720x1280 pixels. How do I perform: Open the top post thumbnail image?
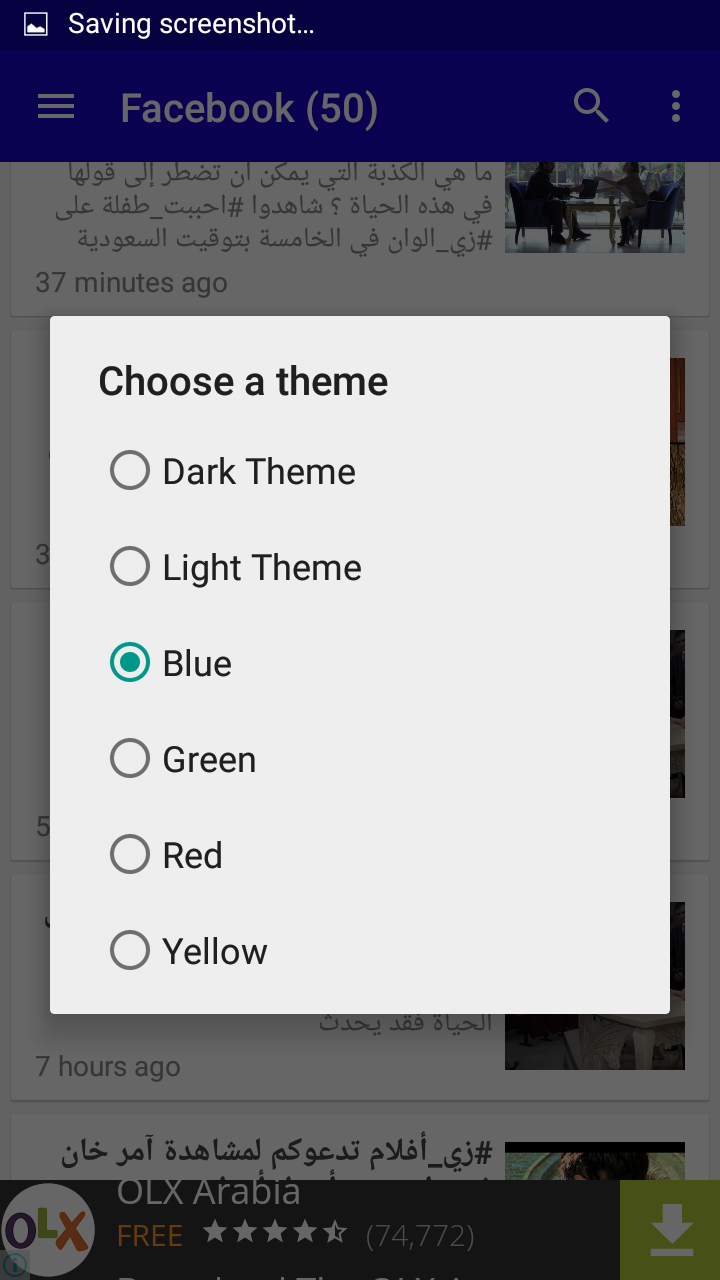coord(594,206)
